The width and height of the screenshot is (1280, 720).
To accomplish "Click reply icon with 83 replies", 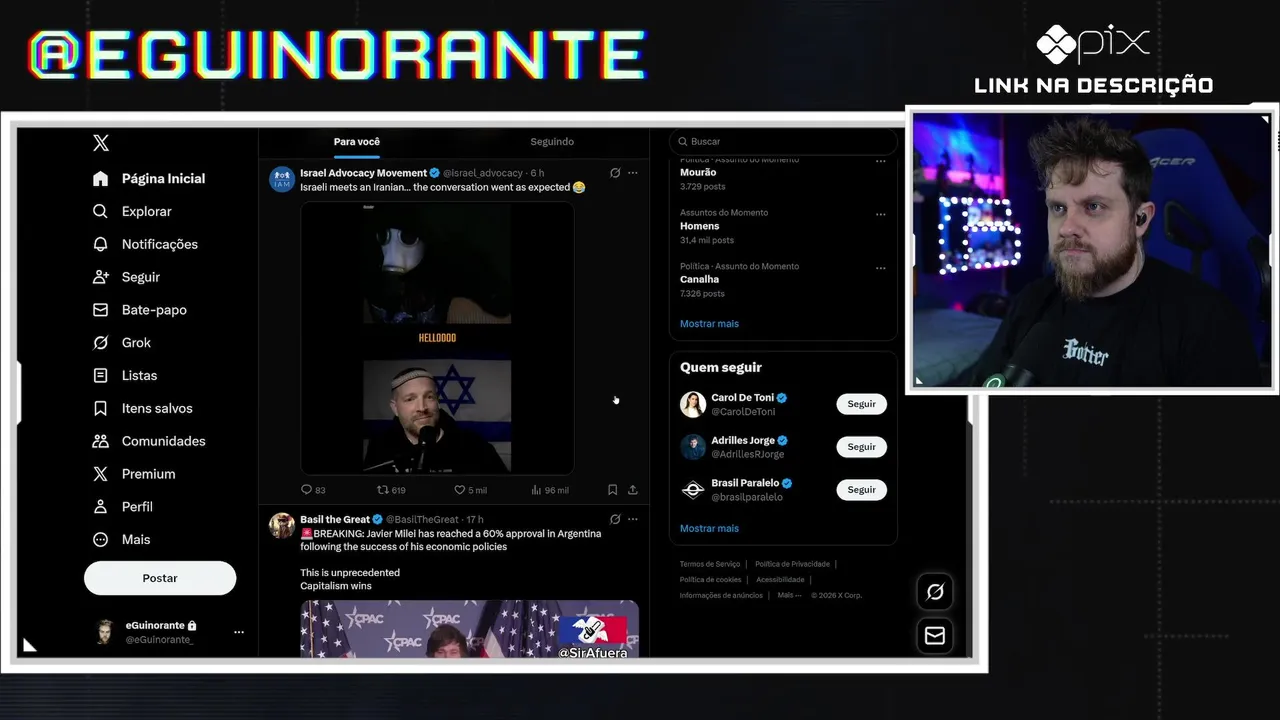I will tap(307, 490).
